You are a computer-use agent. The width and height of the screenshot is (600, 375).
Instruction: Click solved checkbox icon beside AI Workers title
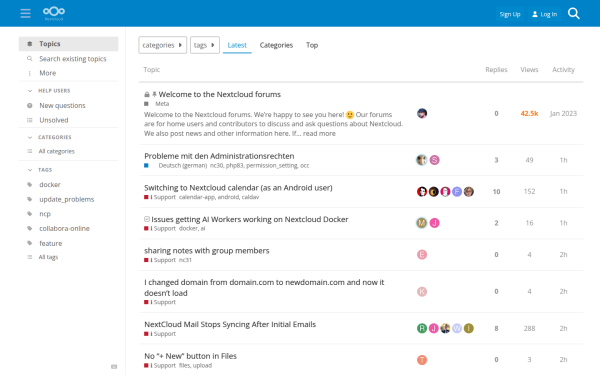click(147, 219)
